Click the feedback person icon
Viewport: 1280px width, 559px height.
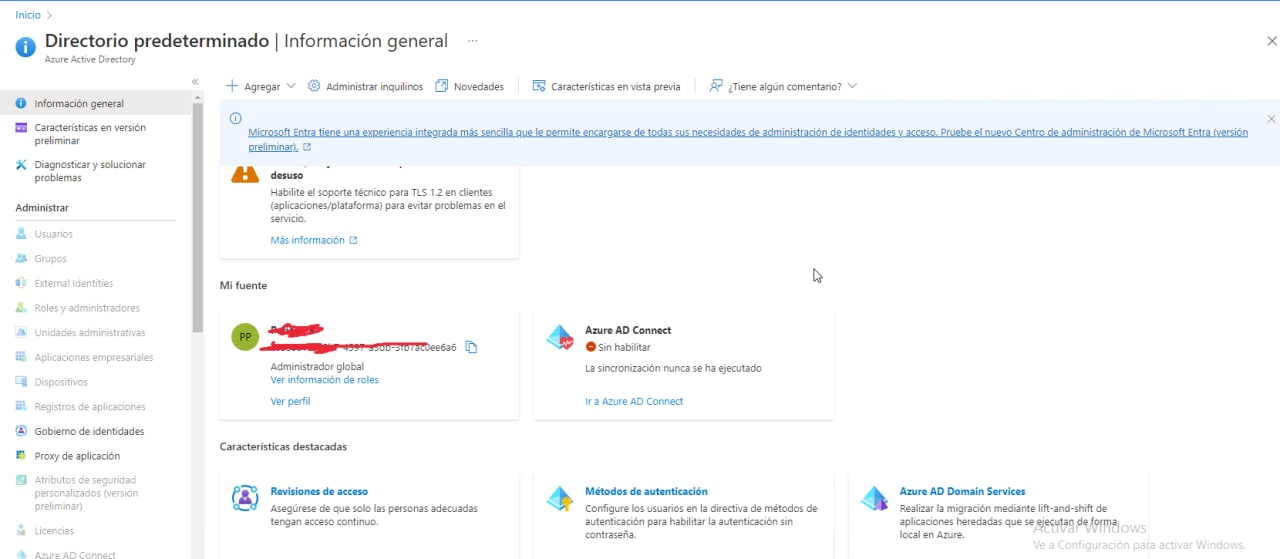[716, 86]
